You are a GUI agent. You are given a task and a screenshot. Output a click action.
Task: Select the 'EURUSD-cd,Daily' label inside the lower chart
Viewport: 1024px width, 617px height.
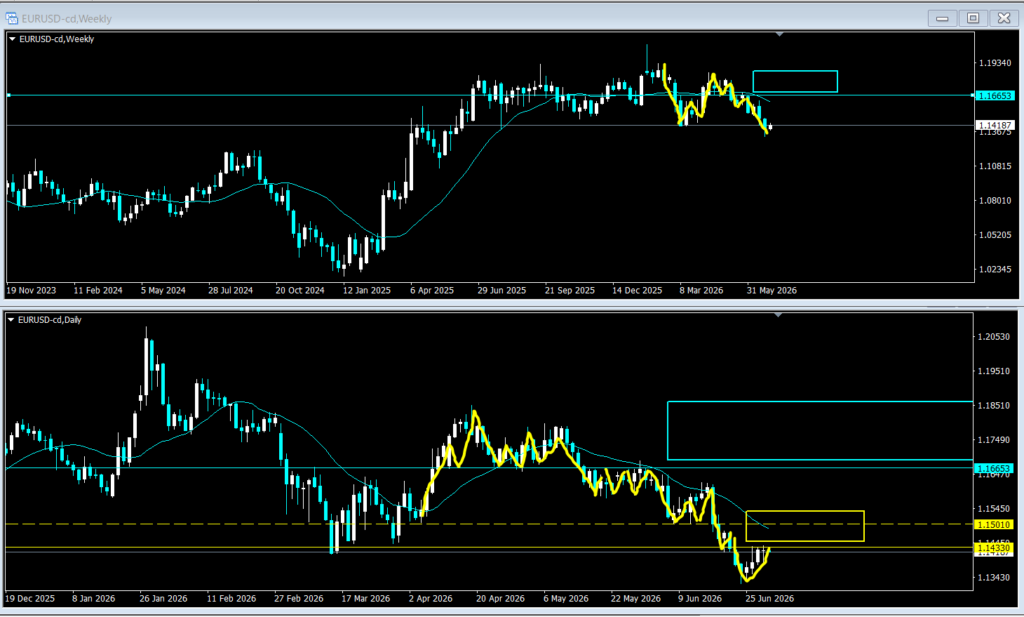click(50, 320)
